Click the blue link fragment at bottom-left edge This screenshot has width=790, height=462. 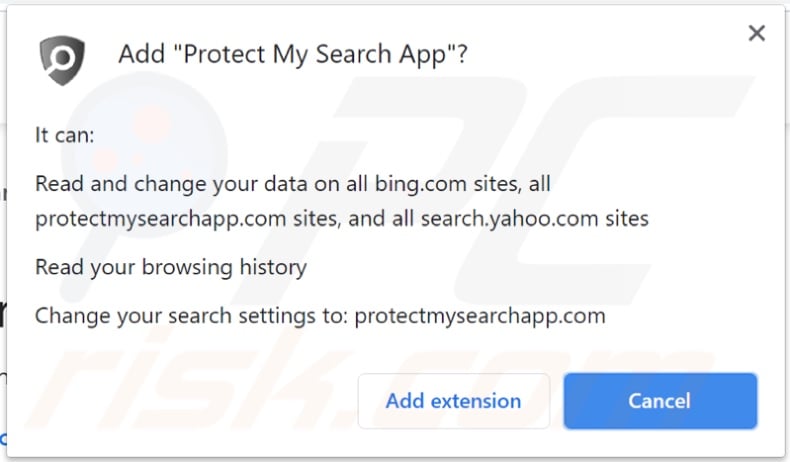(3, 438)
